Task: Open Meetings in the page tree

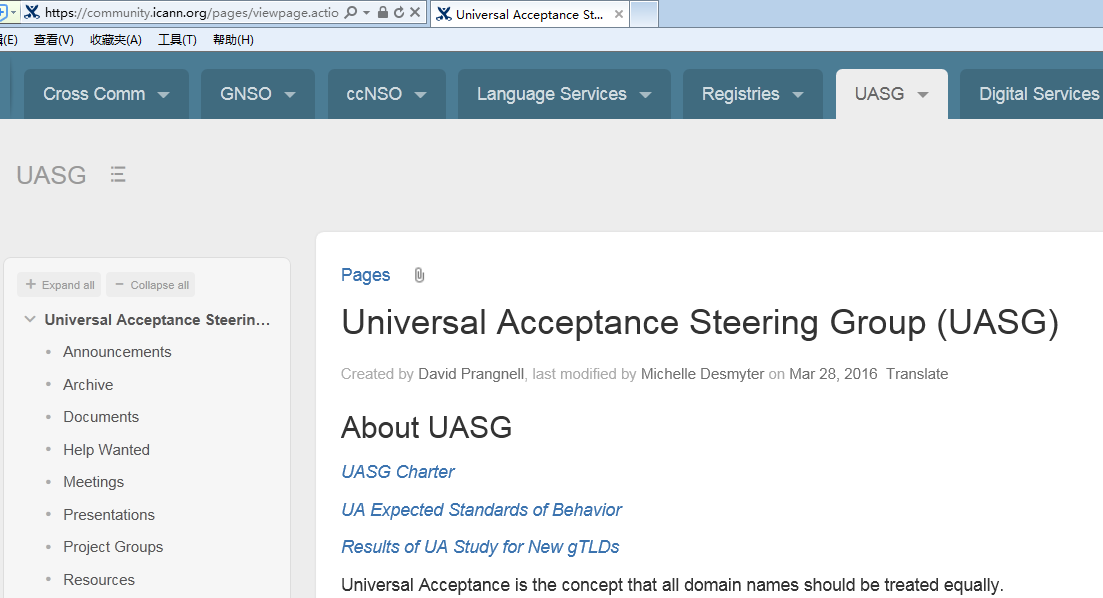Action: click(x=94, y=482)
